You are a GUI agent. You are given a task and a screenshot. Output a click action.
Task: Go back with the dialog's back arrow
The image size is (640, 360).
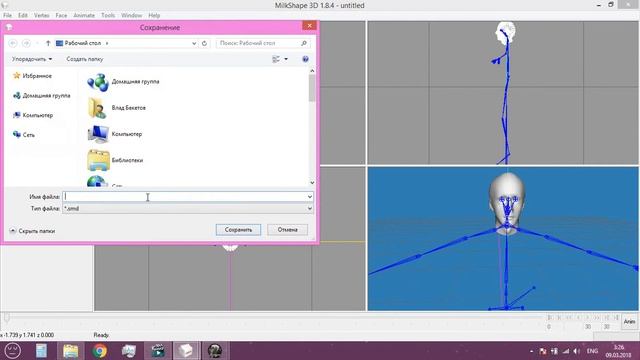coord(13,43)
